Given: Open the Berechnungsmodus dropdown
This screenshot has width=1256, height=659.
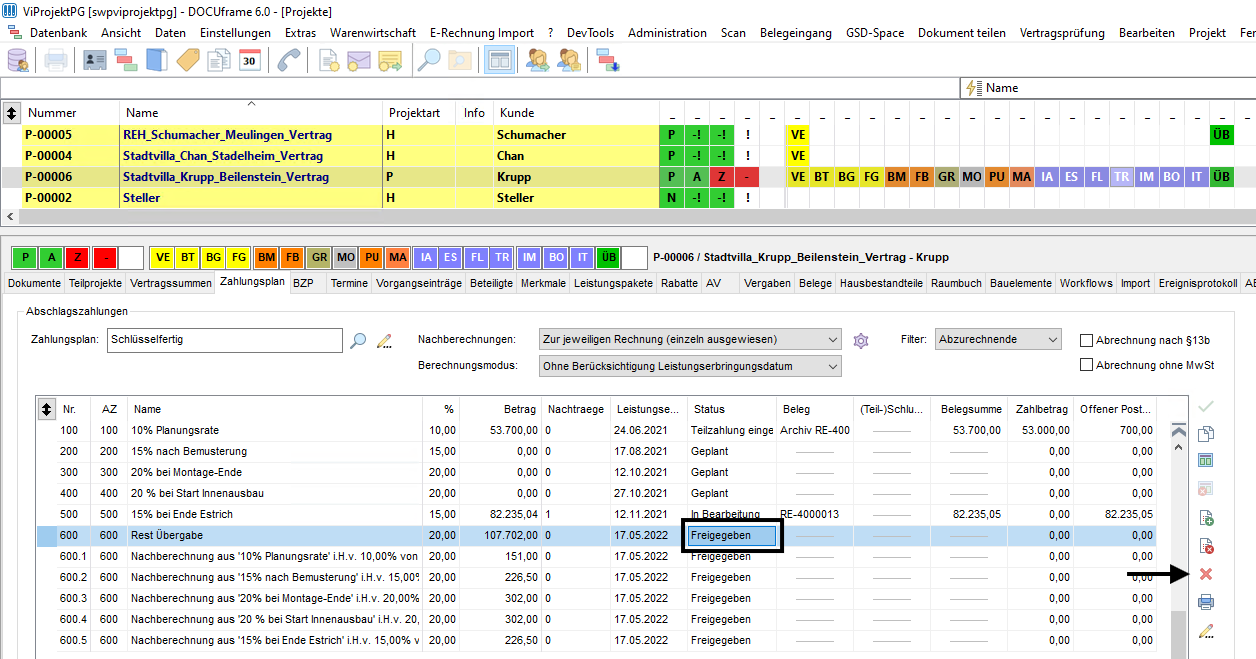Looking at the screenshot, I should point(689,366).
